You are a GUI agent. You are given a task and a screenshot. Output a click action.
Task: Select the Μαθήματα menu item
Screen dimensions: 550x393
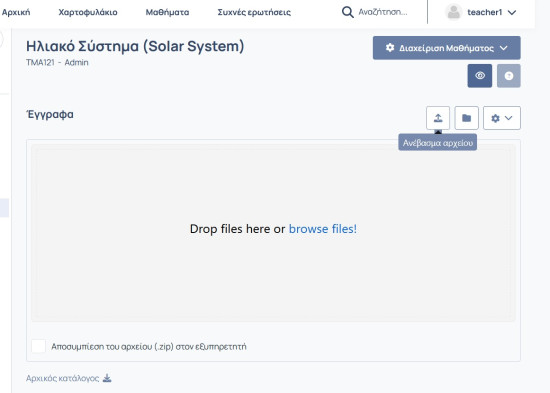click(x=167, y=12)
